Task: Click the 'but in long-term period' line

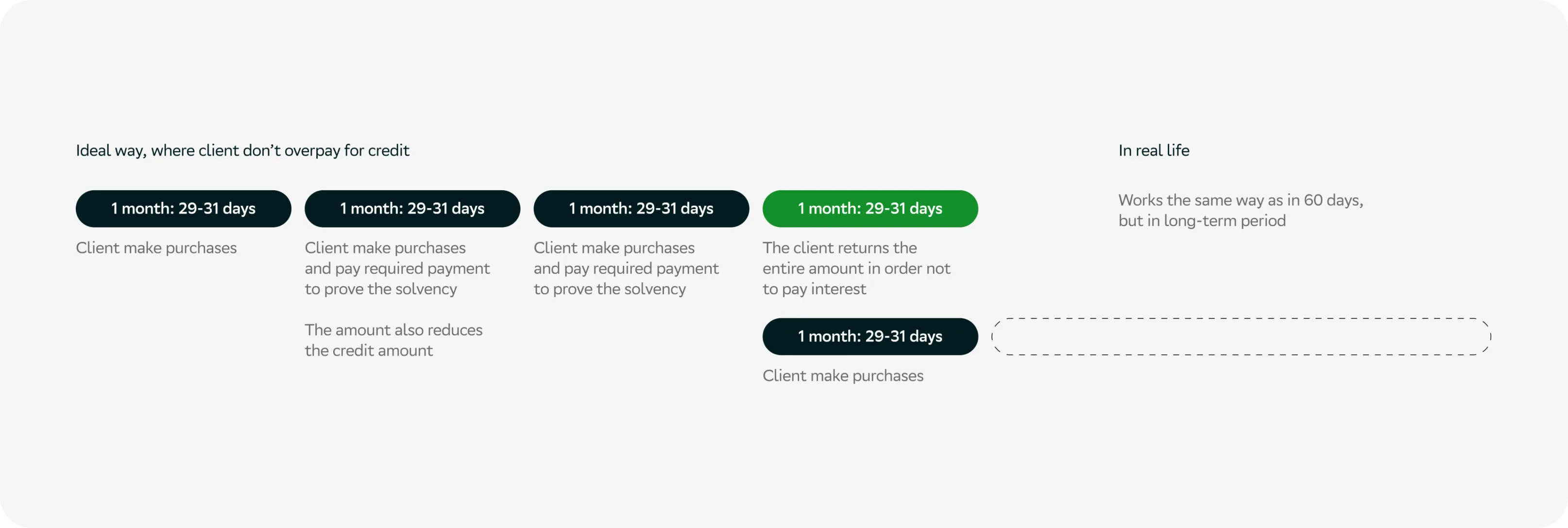Action: (1202, 221)
